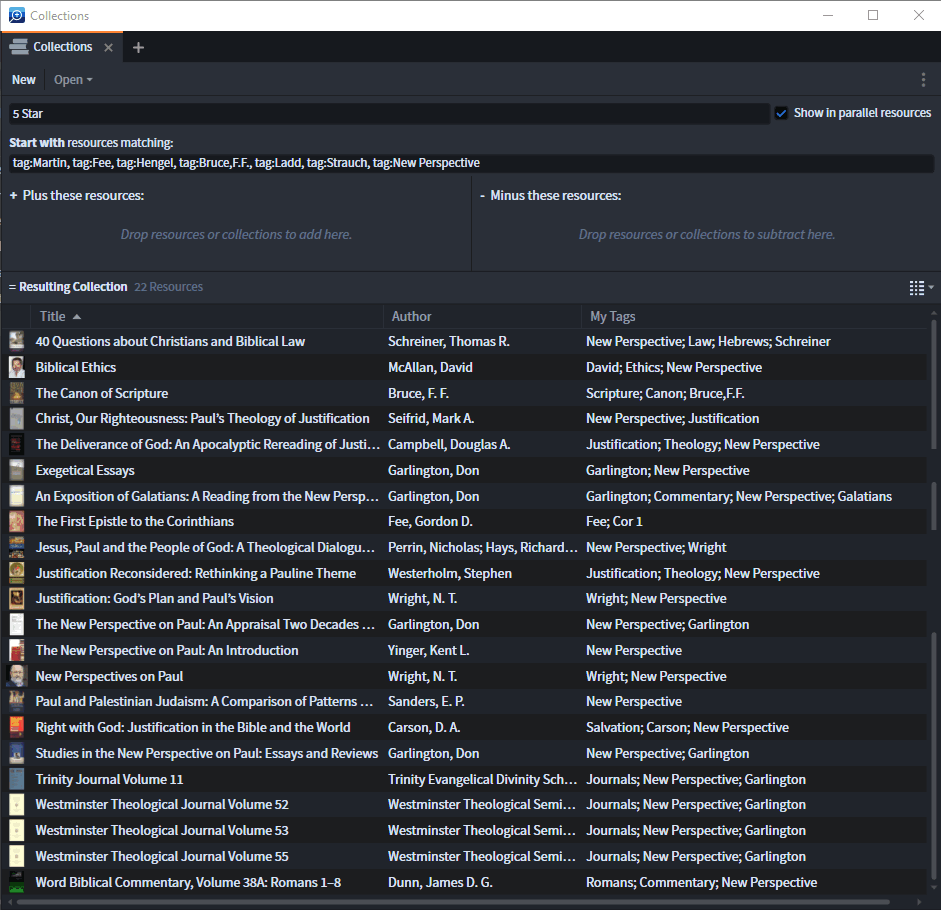The width and height of the screenshot is (941, 910).
Task: Click tags 'New Perspective; Law; Hebrews; Schreiner'
Action: pos(708,342)
